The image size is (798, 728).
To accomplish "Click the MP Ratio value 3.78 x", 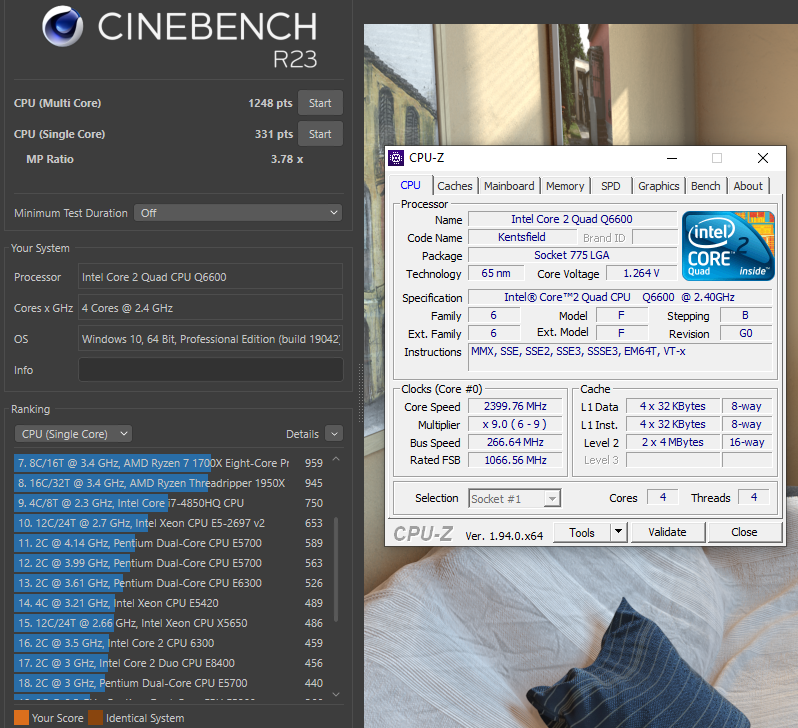I will (287, 159).
